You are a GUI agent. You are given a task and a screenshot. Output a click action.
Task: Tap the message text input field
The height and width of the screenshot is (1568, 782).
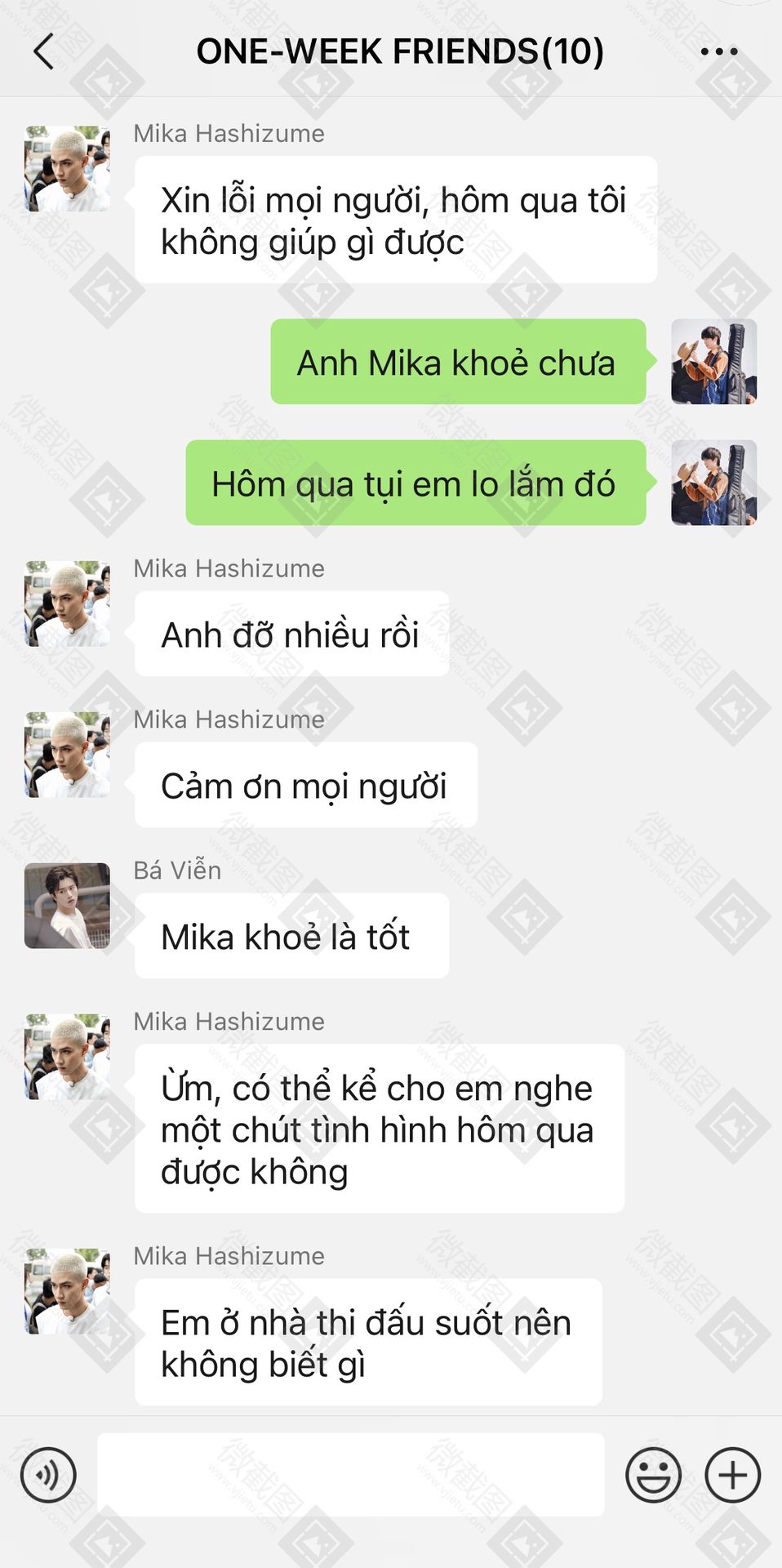tap(351, 1475)
